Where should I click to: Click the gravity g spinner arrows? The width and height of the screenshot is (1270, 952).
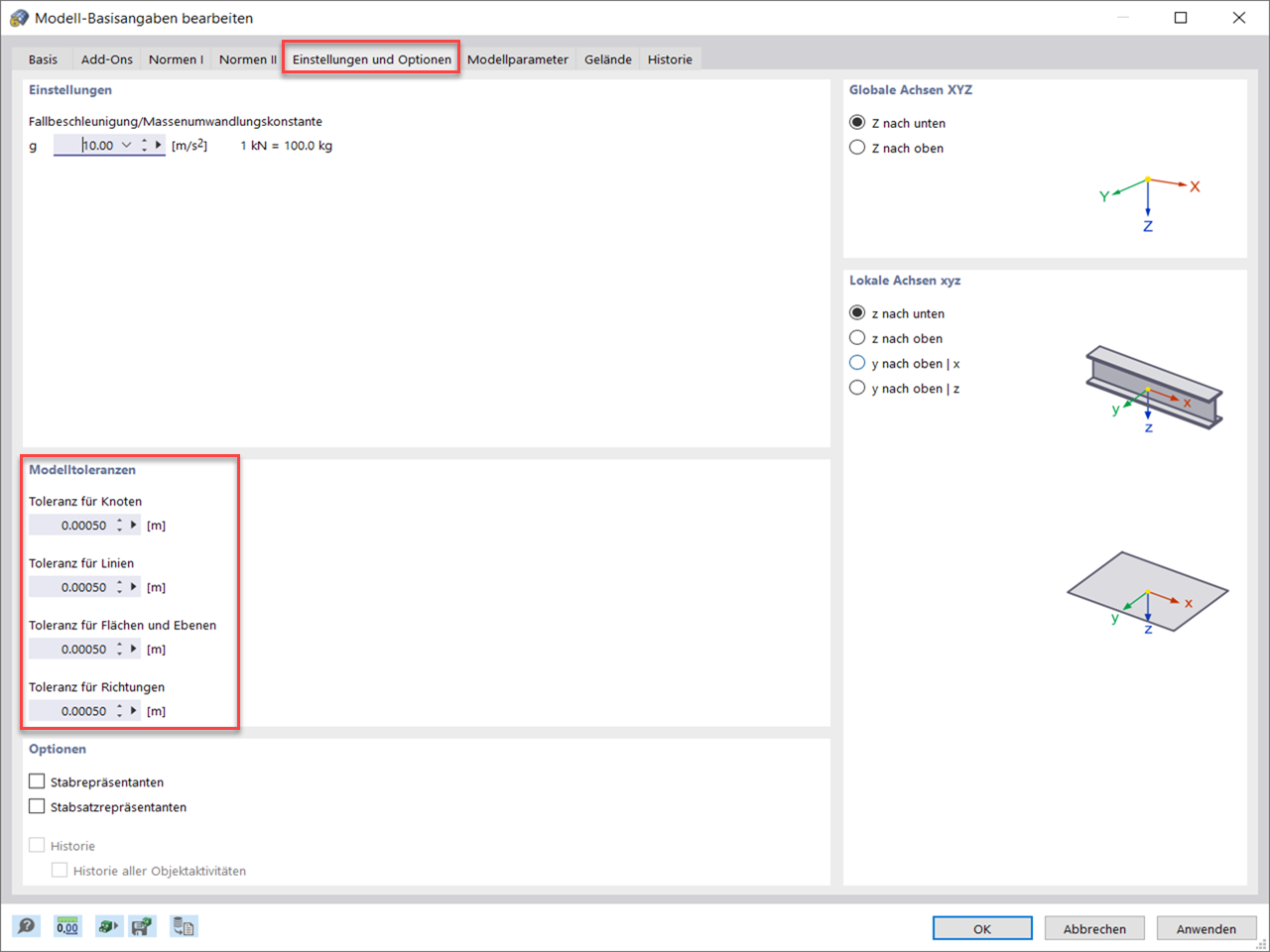(x=145, y=145)
